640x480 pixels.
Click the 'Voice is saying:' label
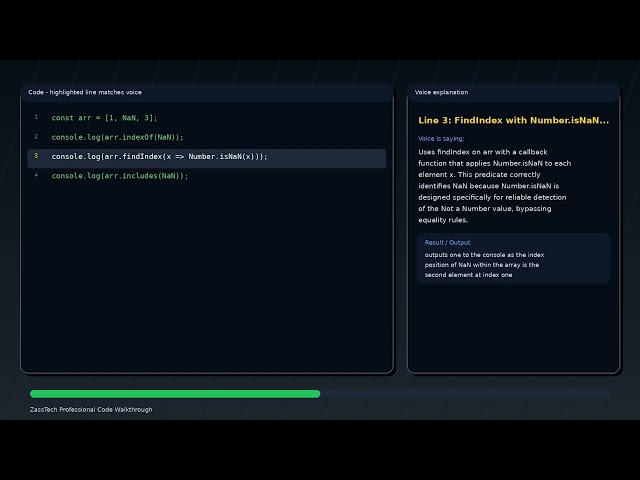(x=441, y=139)
